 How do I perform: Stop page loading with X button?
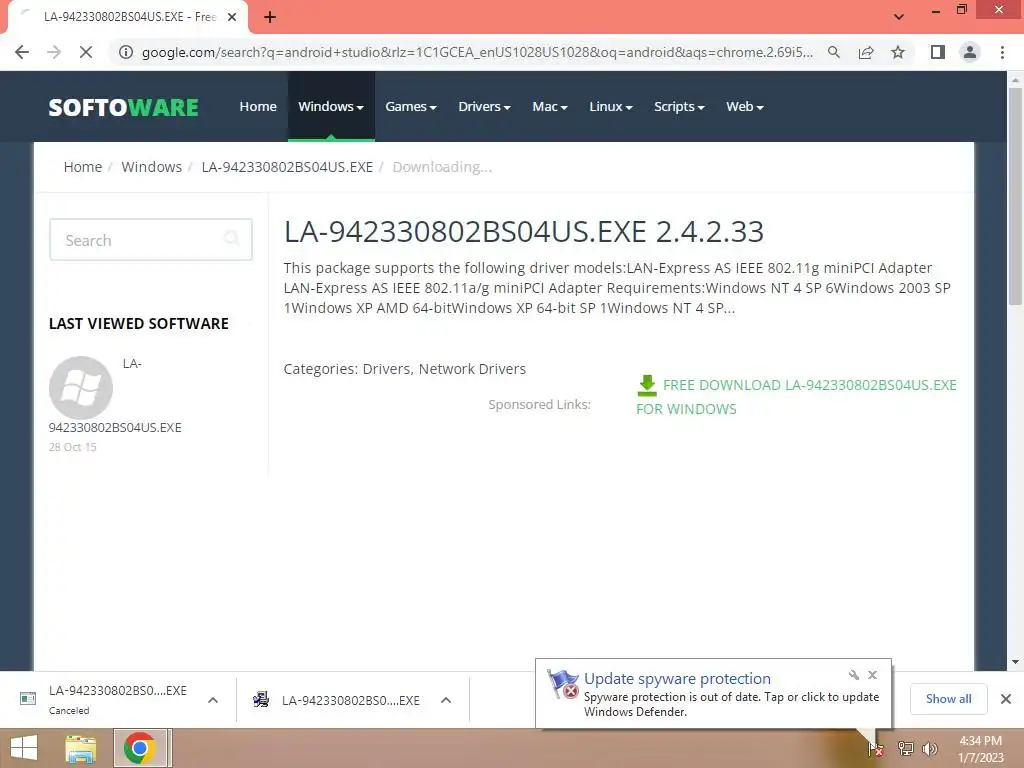click(x=86, y=52)
